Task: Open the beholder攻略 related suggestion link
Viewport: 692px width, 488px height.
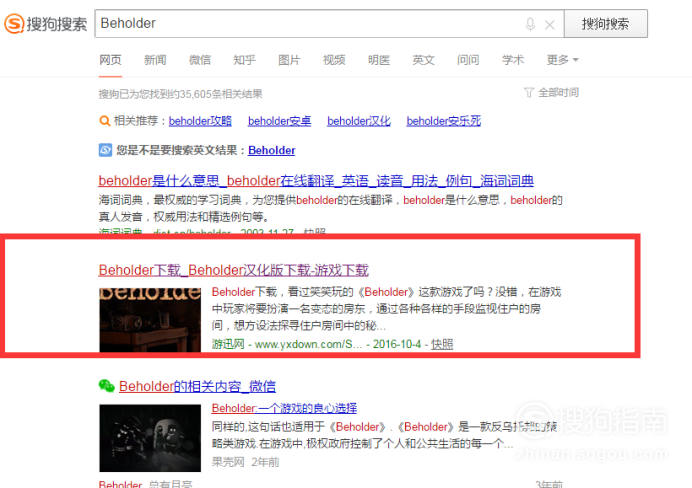Action: coord(200,121)
